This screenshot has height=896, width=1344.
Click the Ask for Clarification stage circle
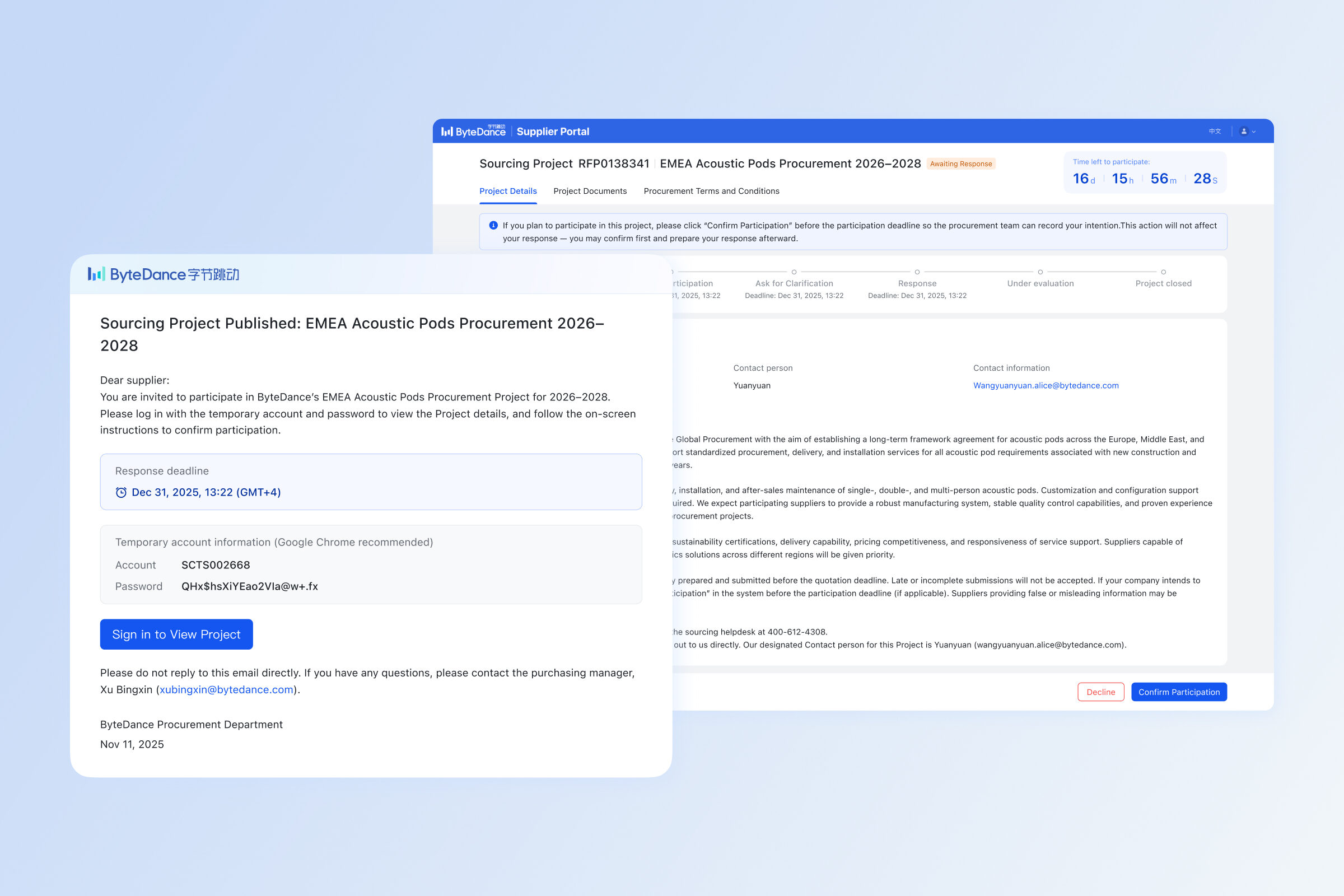pos(794,272)
